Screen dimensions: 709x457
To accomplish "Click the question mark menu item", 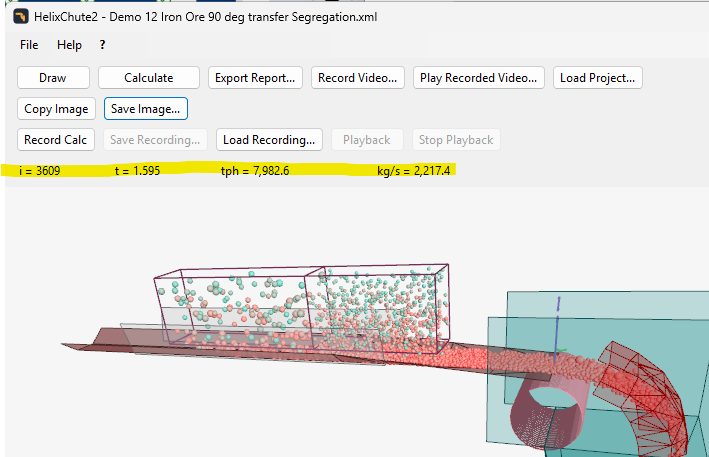I will [102, 45].
